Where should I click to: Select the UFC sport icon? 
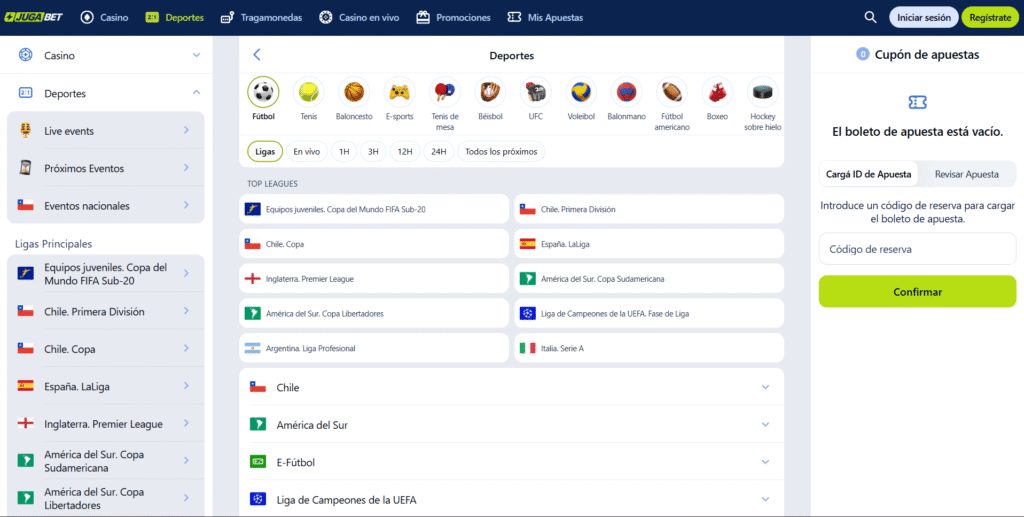(x=536, y=92)
